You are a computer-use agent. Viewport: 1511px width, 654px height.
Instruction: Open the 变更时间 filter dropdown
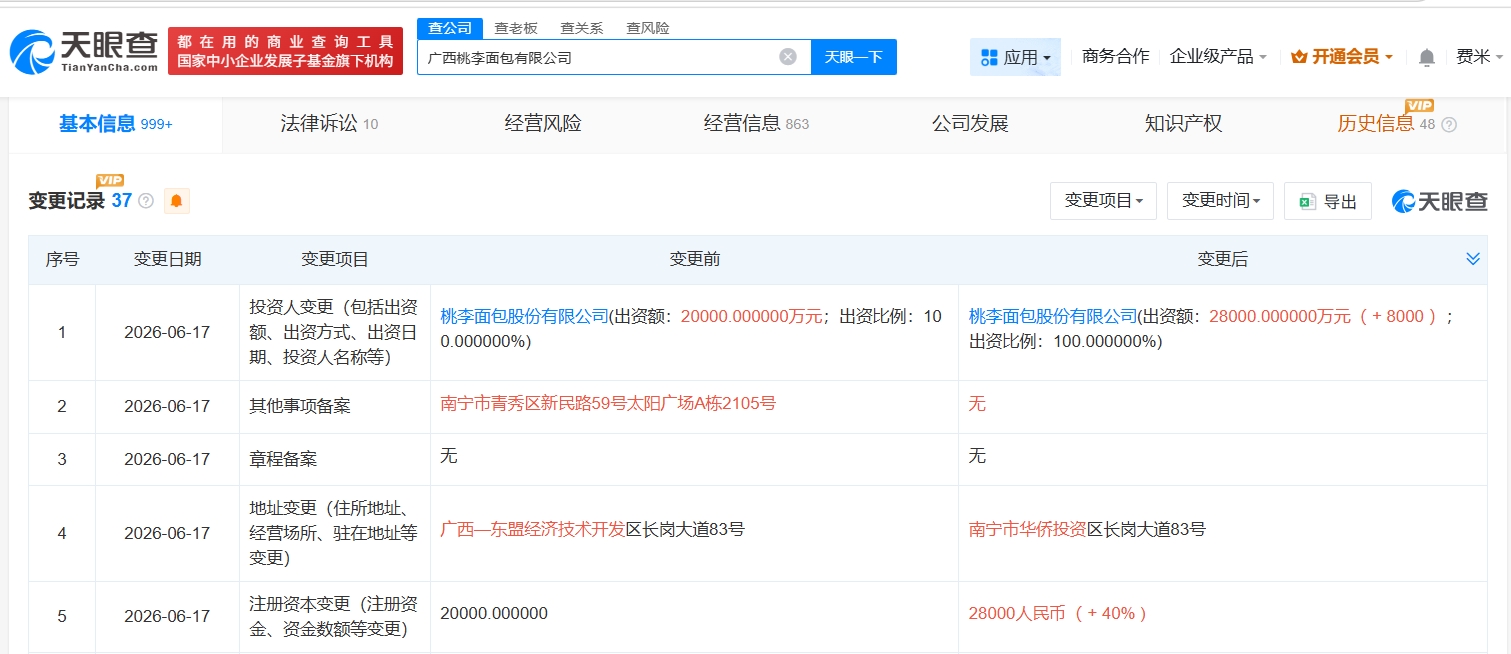tap(1220, 201)
